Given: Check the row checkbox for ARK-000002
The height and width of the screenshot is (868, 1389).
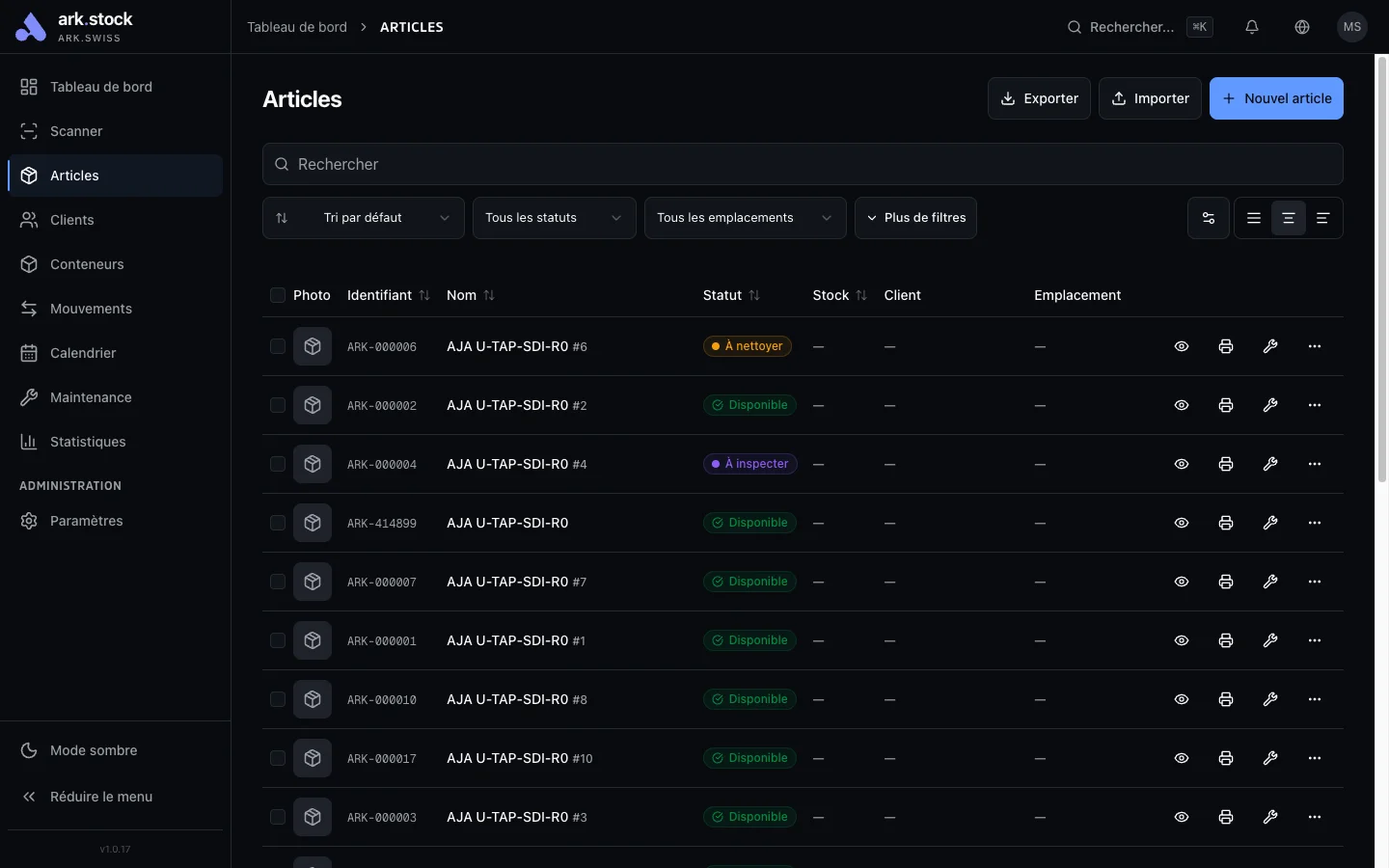Looking at the screenshot, I should (277, 405).
